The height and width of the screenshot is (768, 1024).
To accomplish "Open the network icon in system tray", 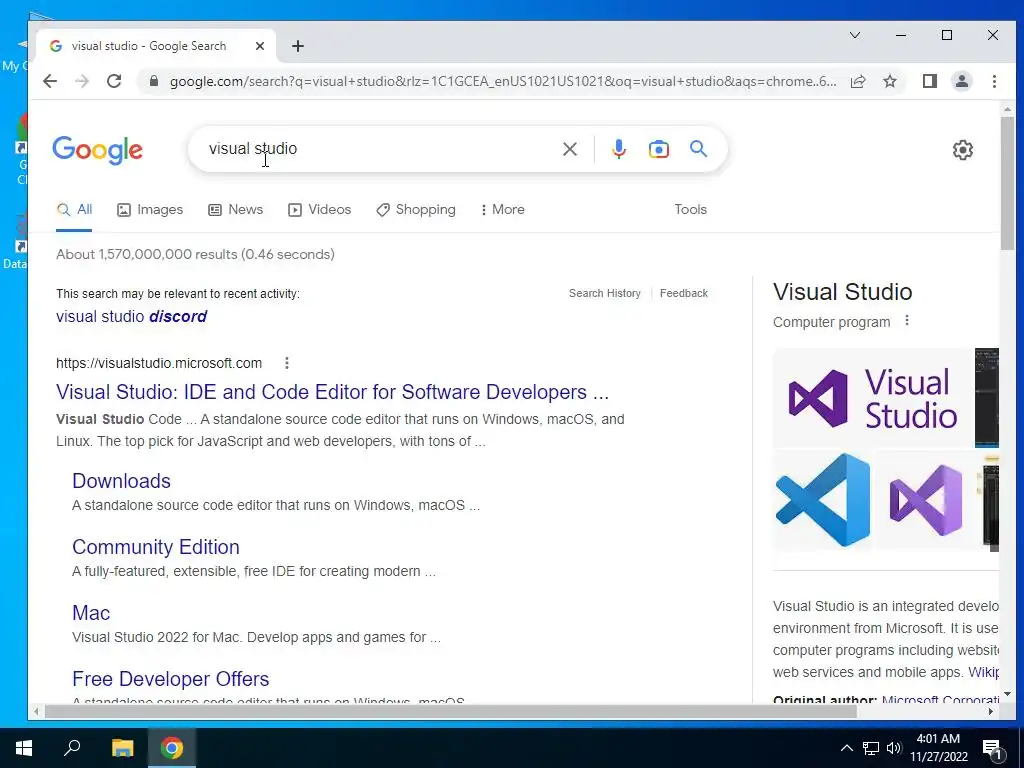I will [871, 748].
